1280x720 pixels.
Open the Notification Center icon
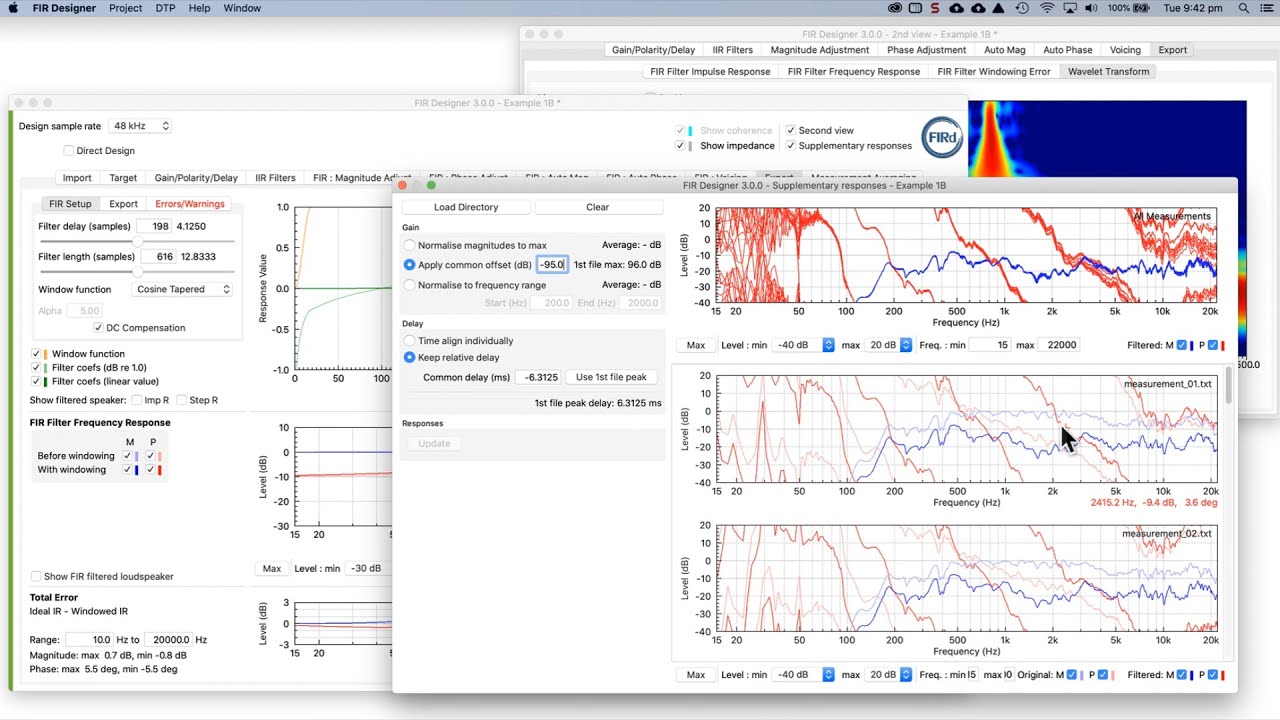pyautogui.click(x=1266, y=8)
